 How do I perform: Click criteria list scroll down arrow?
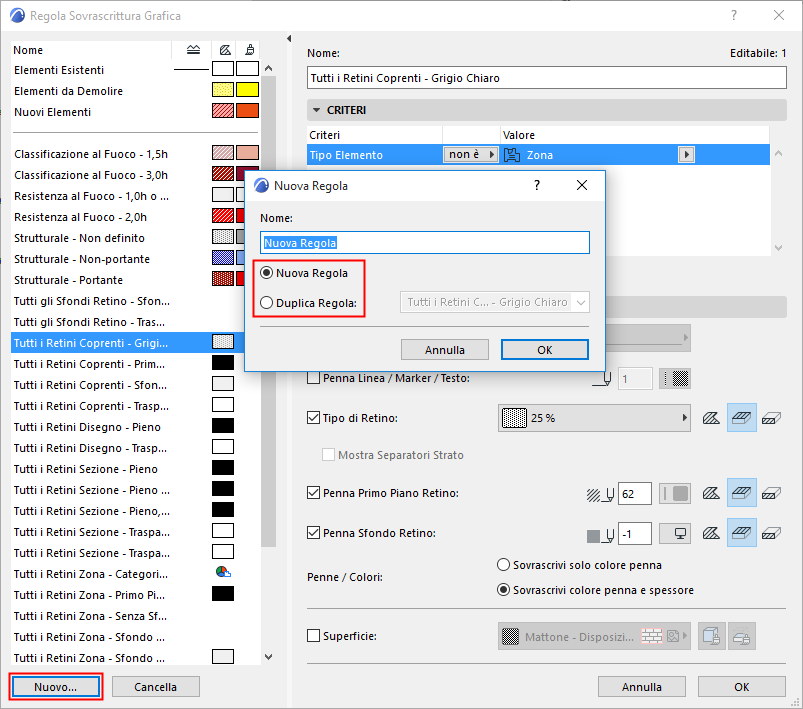click(778, 248)
